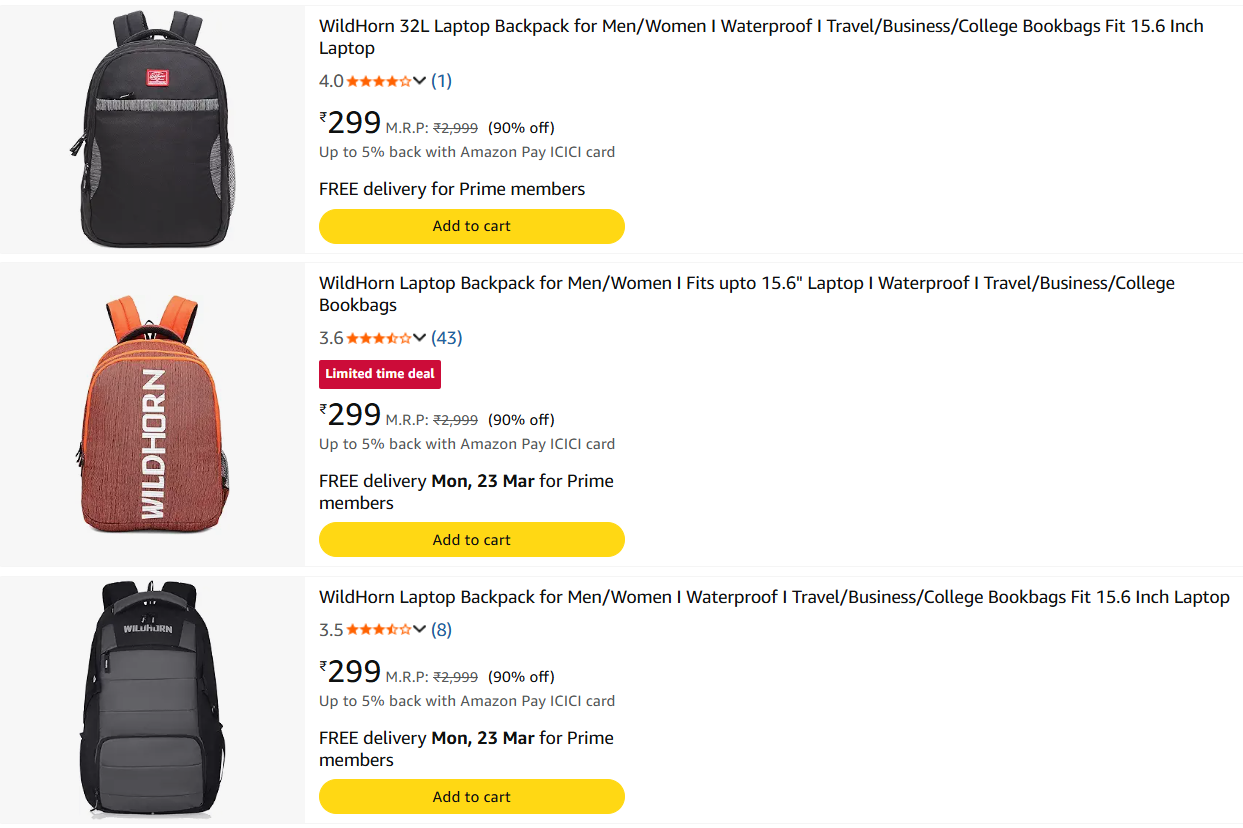Open the (8) reviews count link
This screenshot has width=1243, height=828.
442,630
